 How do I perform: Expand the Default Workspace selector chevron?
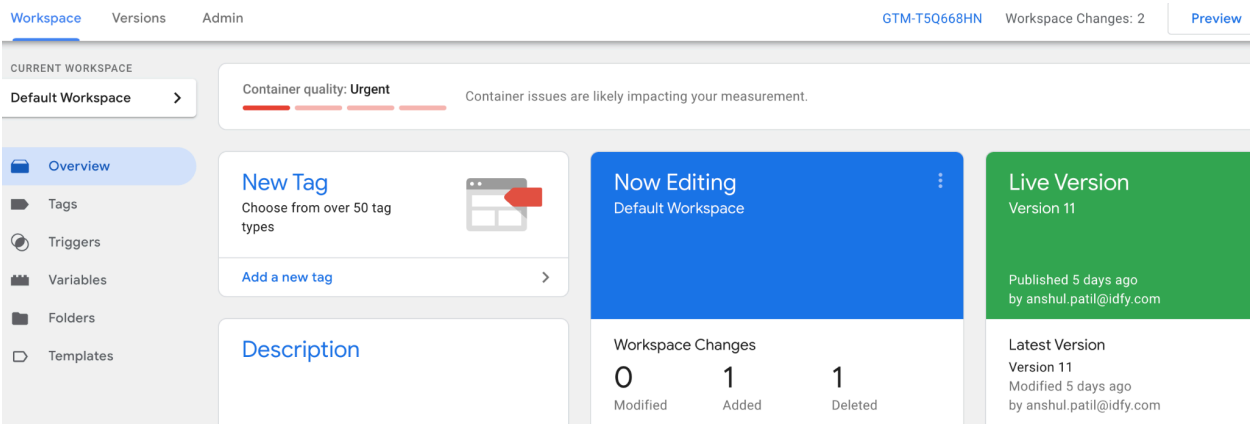[177, 98]
